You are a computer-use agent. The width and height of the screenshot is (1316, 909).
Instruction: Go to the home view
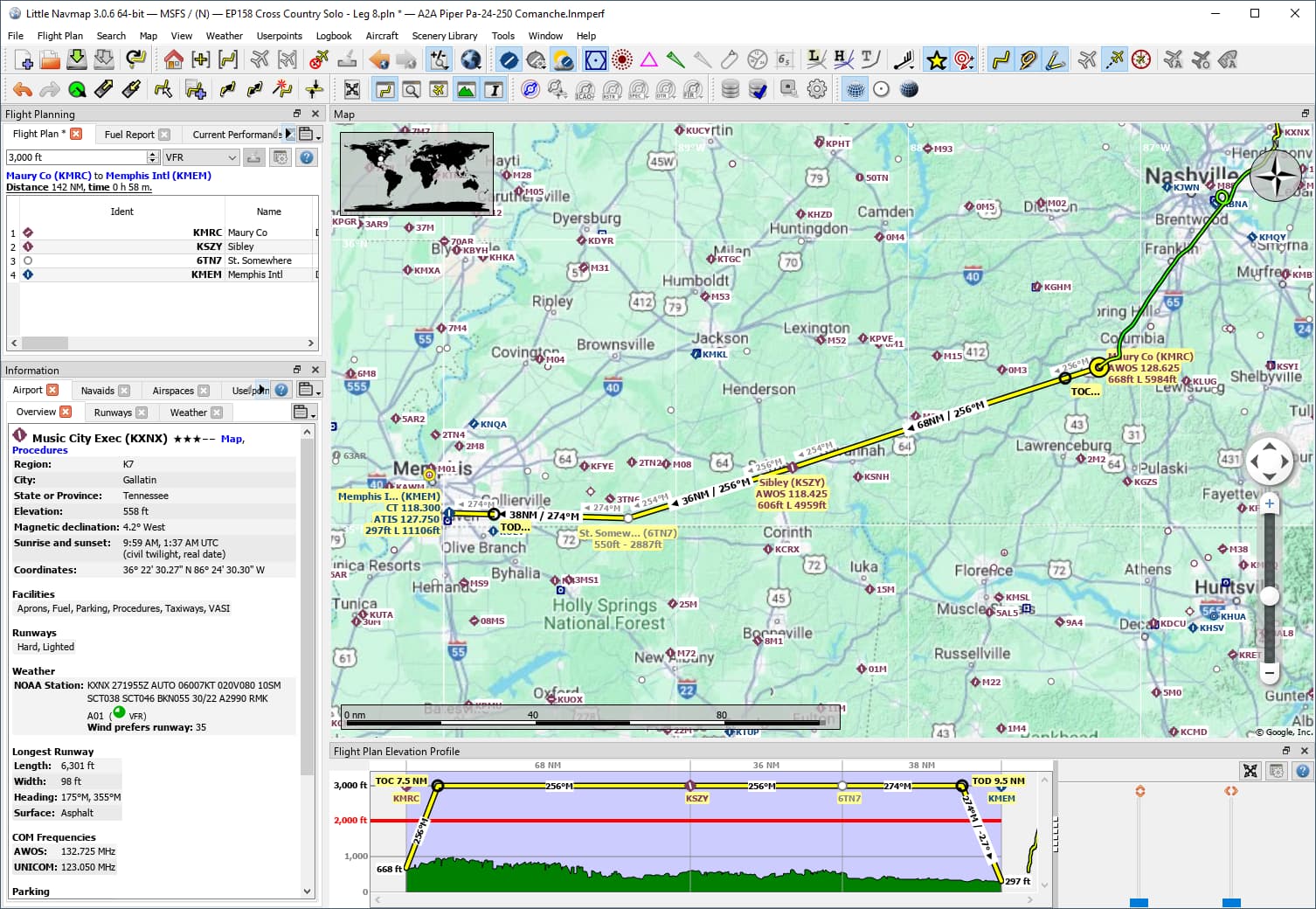(173, 59)
